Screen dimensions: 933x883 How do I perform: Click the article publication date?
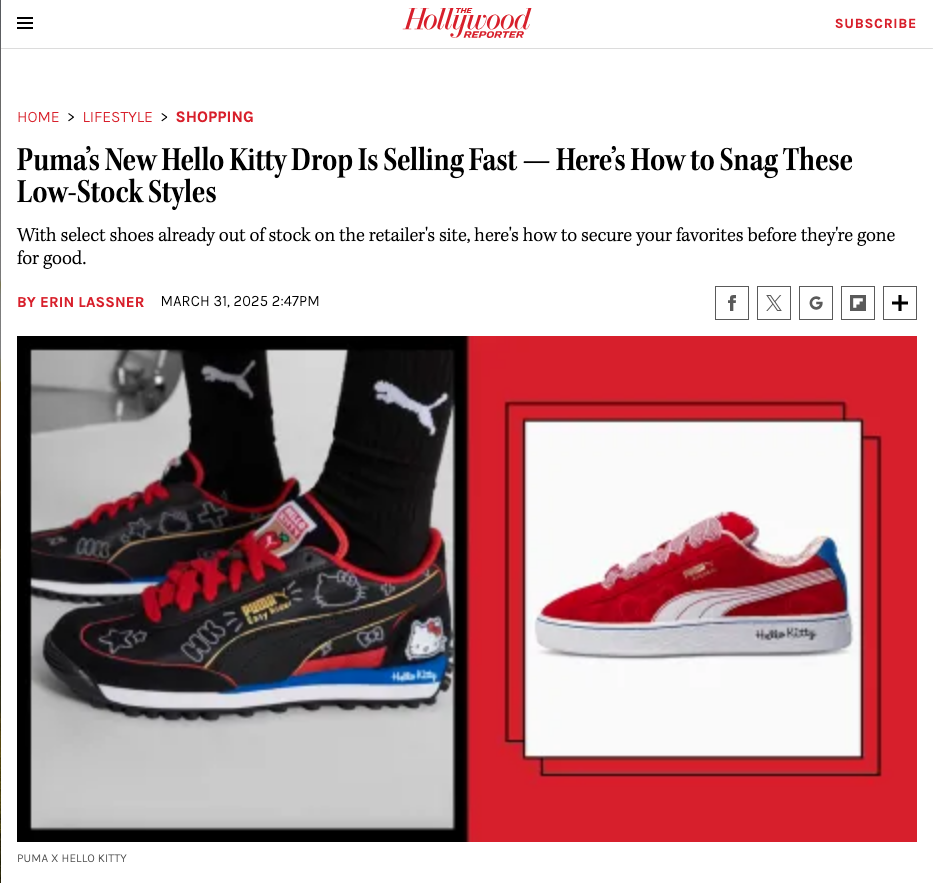point(240,301)
